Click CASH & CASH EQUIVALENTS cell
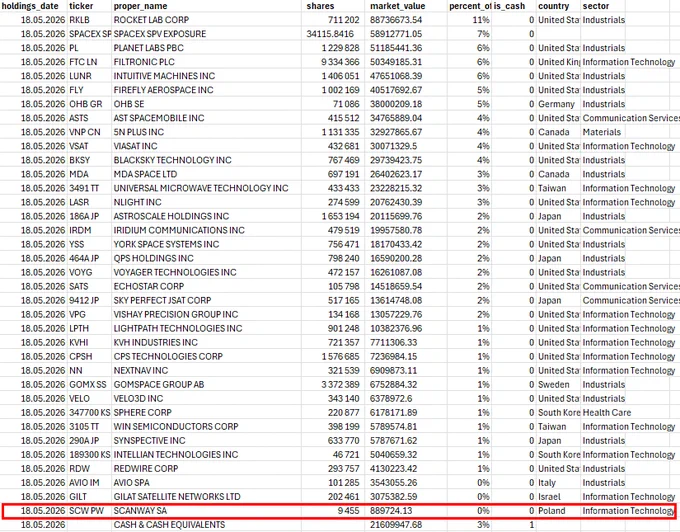The height and width of the screenshot is (532, 680). pos(207,525)
